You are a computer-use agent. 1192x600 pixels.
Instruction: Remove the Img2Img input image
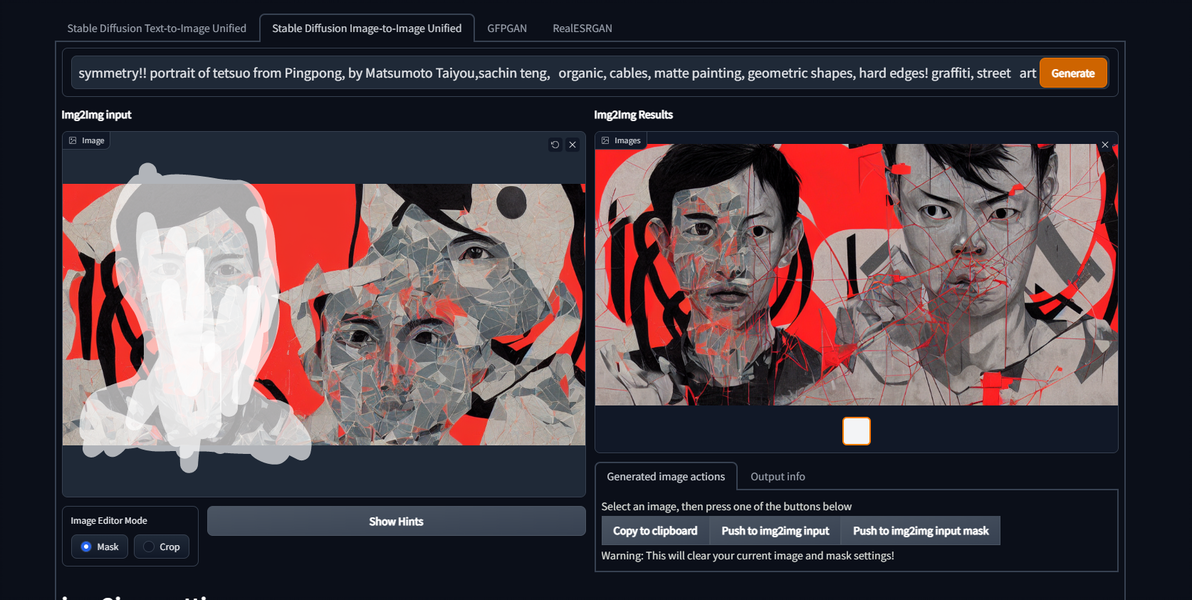(x=572, y=144)
